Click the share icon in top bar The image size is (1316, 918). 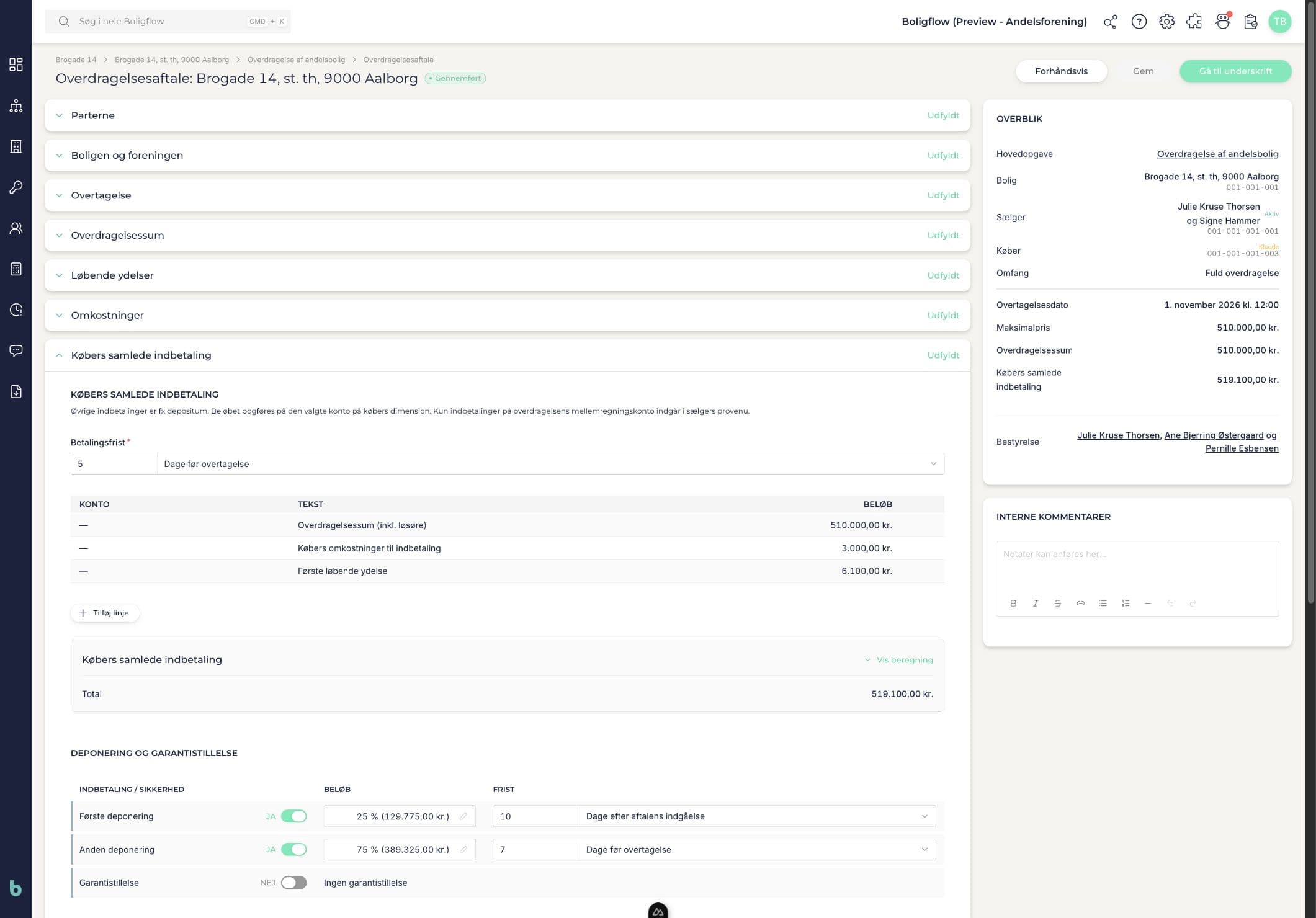click(1111, 22)
